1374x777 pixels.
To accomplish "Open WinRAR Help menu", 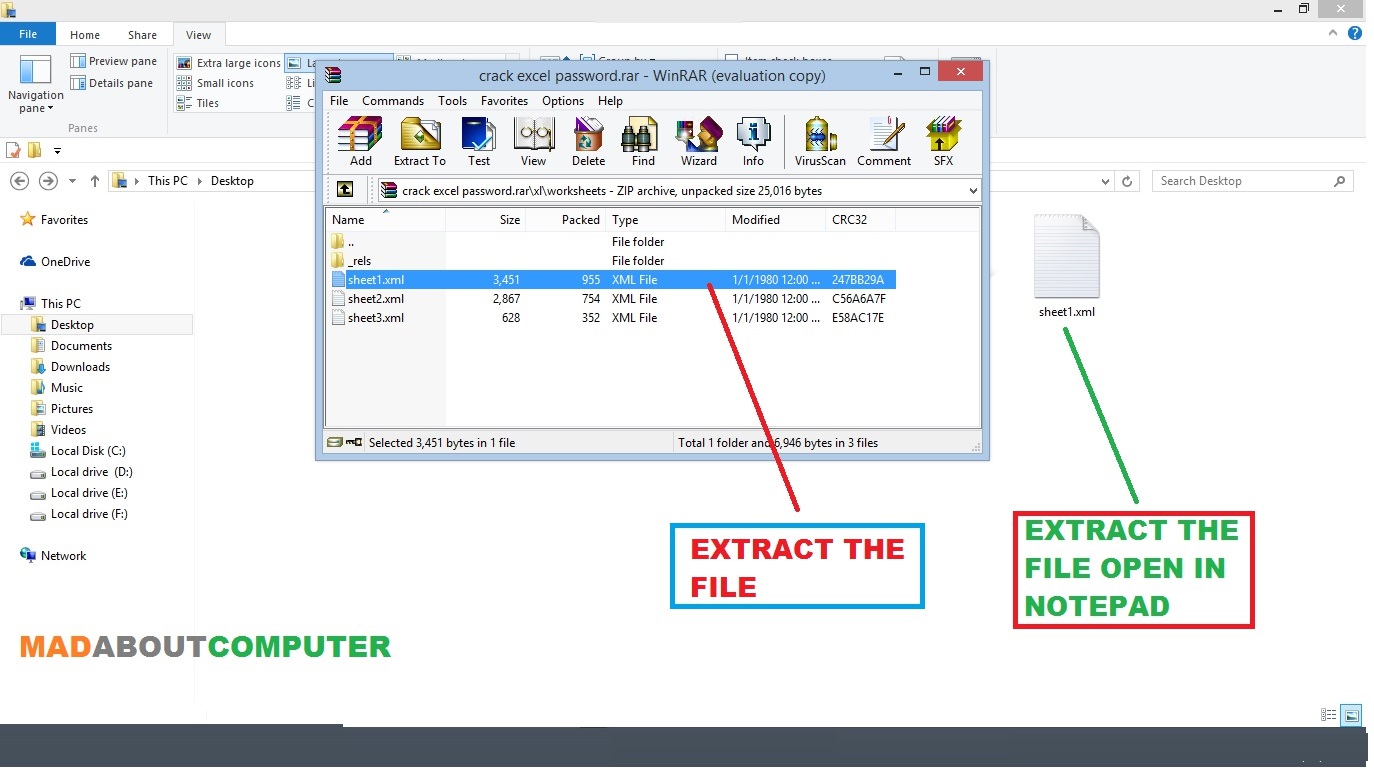I will tap(610, 101).
